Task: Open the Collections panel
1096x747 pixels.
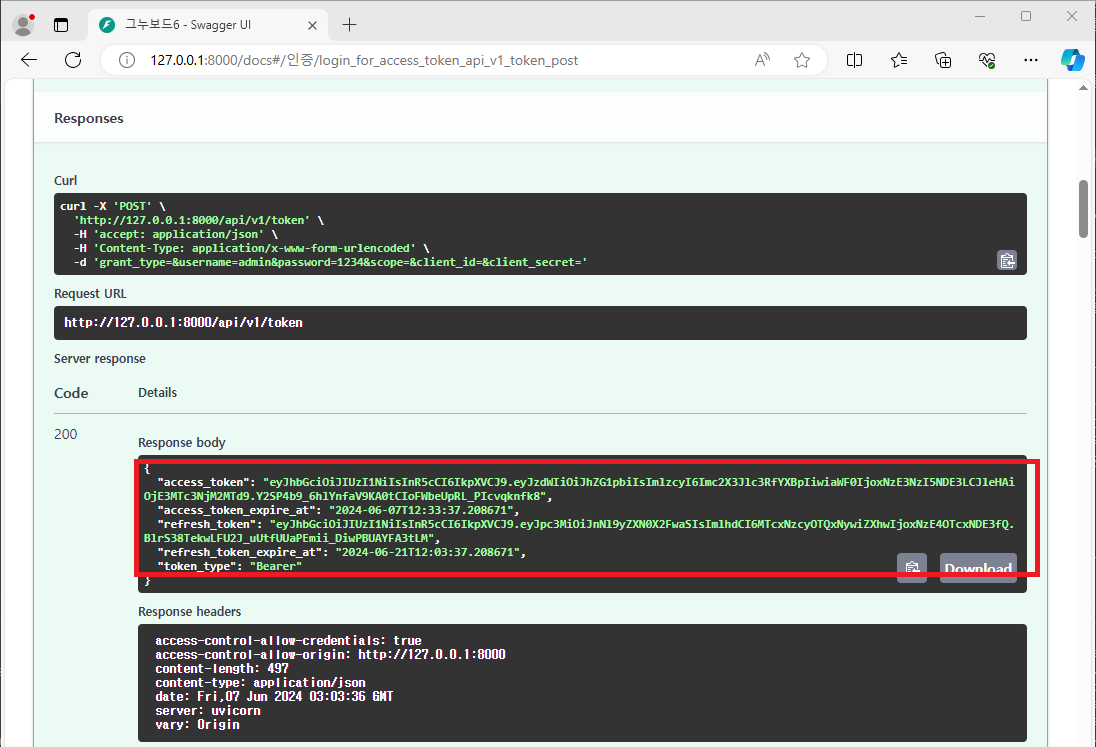Action: 943,60
